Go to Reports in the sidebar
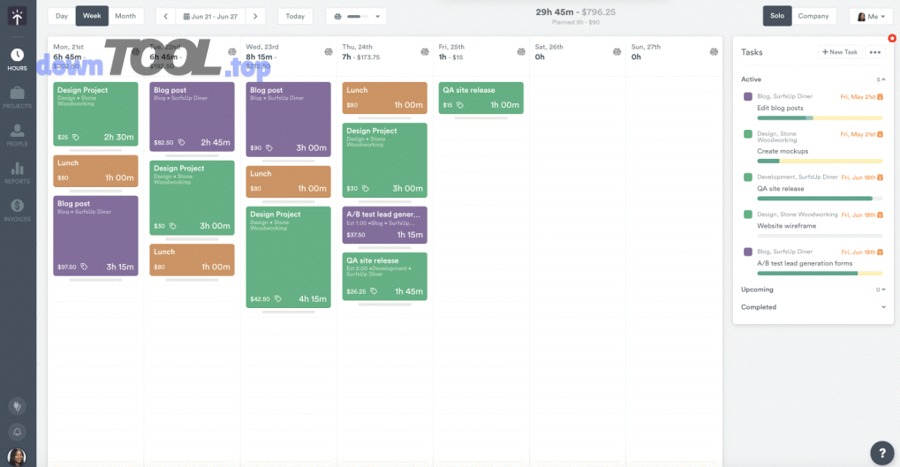 click(x=17, y=173)
